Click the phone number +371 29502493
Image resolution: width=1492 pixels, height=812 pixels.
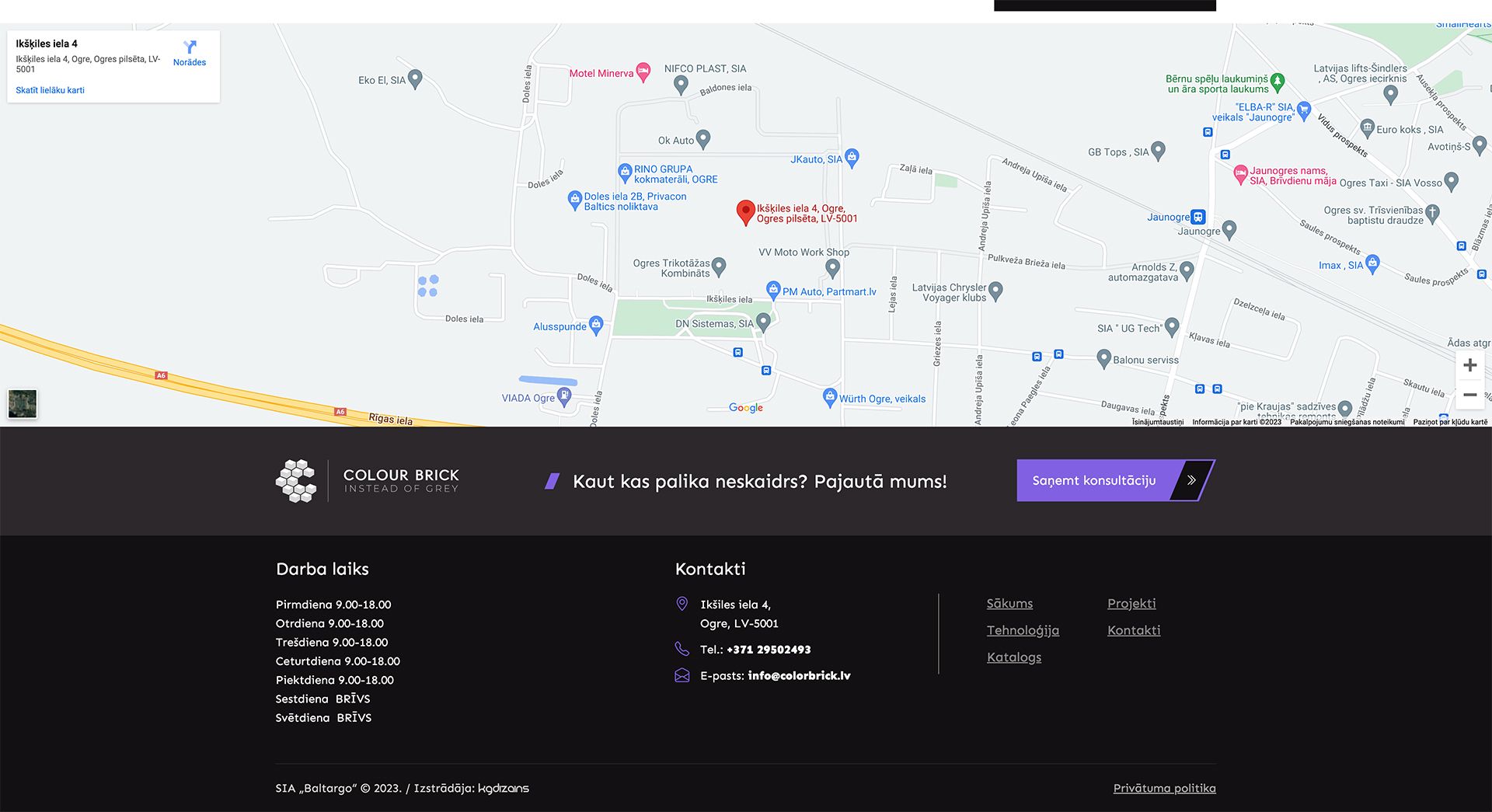pos(769,650)
